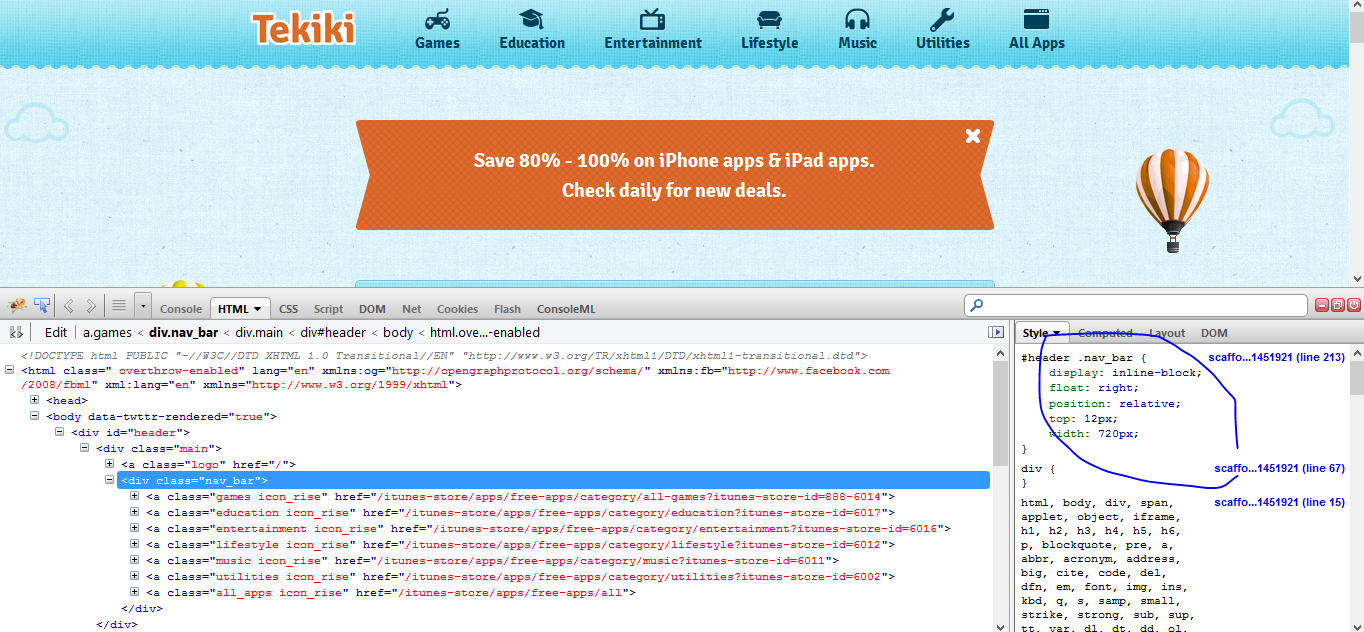
Task: Collapse the body node
Action: pos(36,416)
